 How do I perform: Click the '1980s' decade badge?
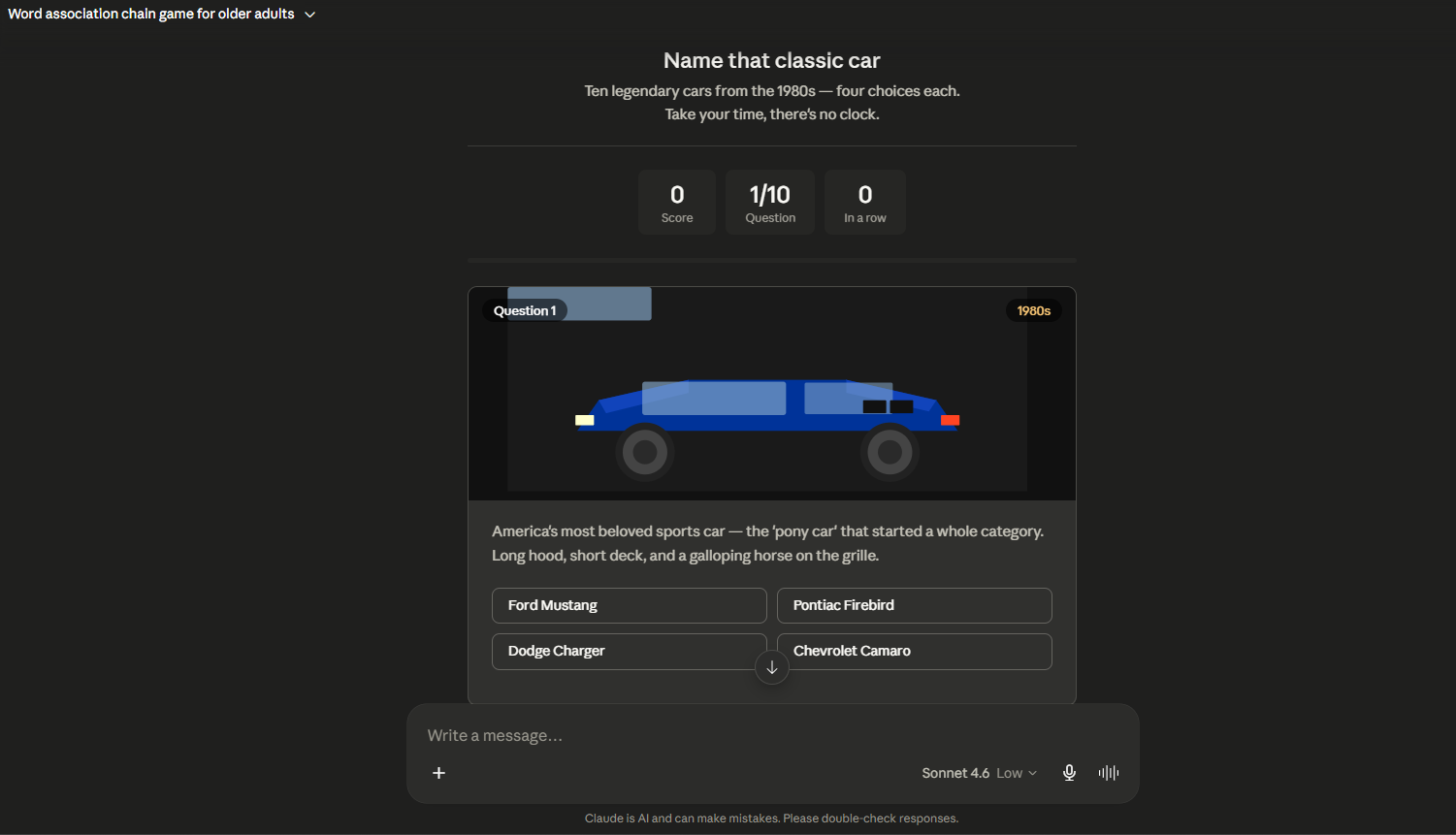(x=1034, y=310)
